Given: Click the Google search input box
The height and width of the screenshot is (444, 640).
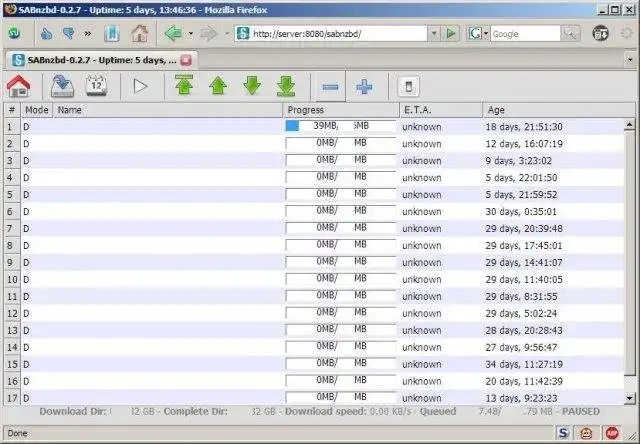Looking at the screenshot, I should [526, 34].
